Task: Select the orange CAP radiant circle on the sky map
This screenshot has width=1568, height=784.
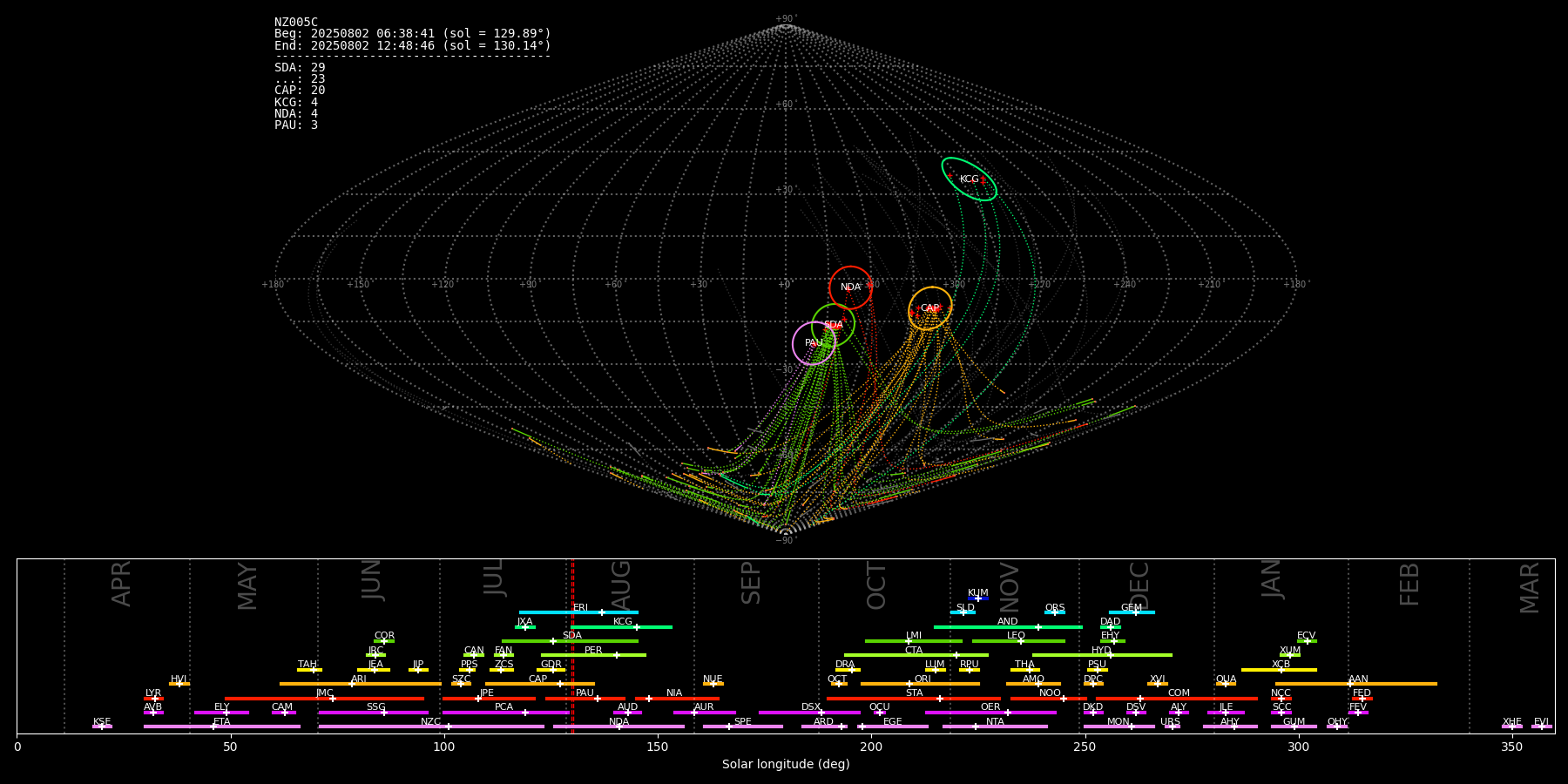Action: point(930,308)
